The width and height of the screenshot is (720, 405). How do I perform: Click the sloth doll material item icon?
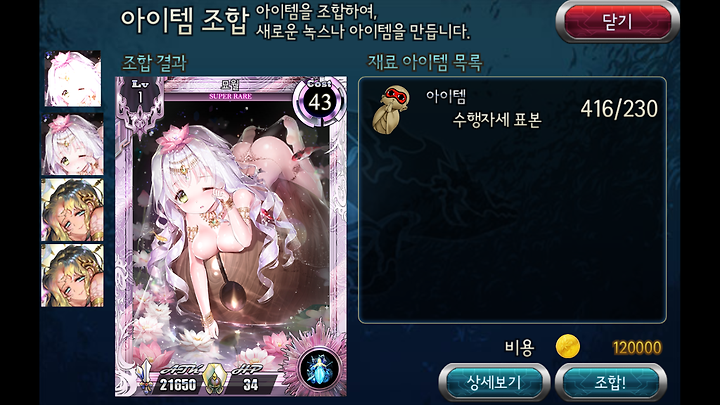[x=390, y=109]
